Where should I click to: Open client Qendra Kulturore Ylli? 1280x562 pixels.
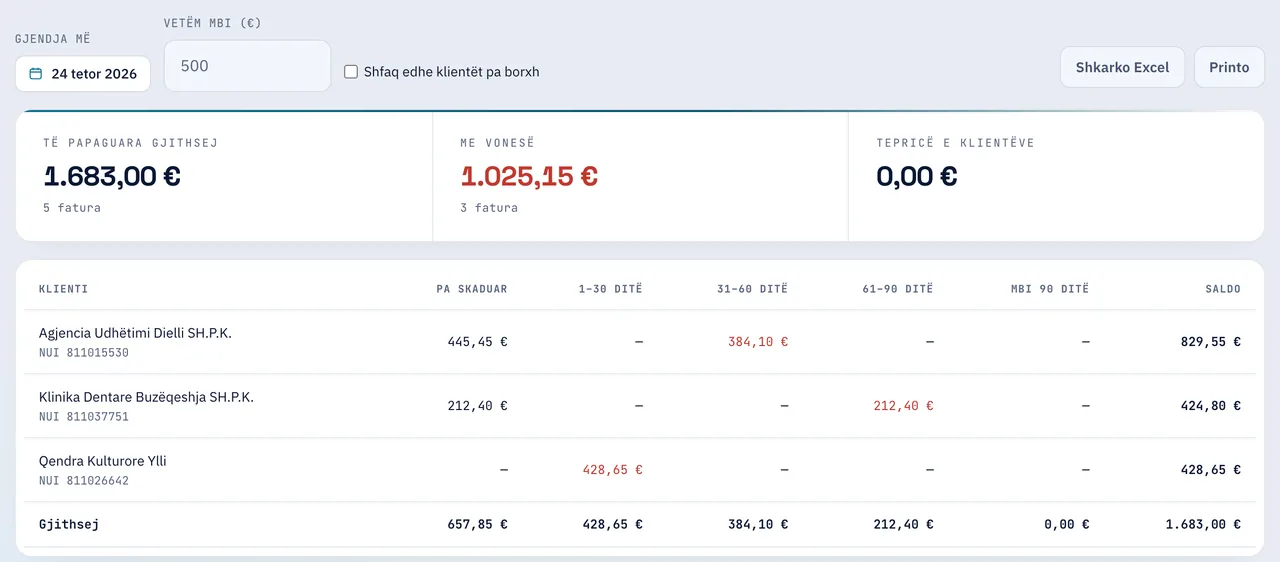click(x=103, y=461)
